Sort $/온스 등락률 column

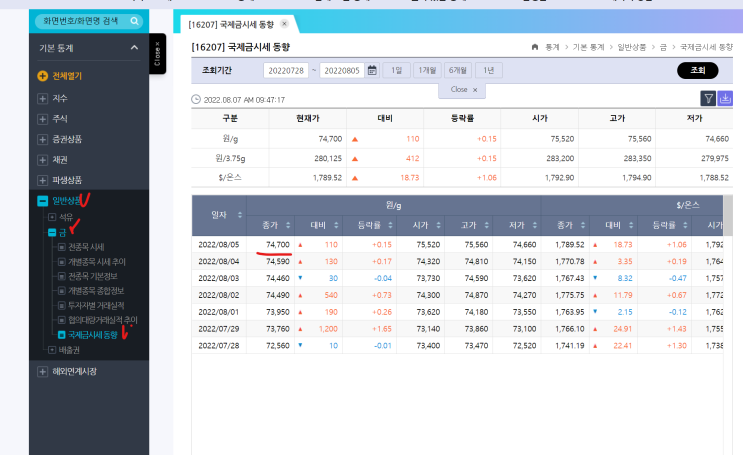685,225
